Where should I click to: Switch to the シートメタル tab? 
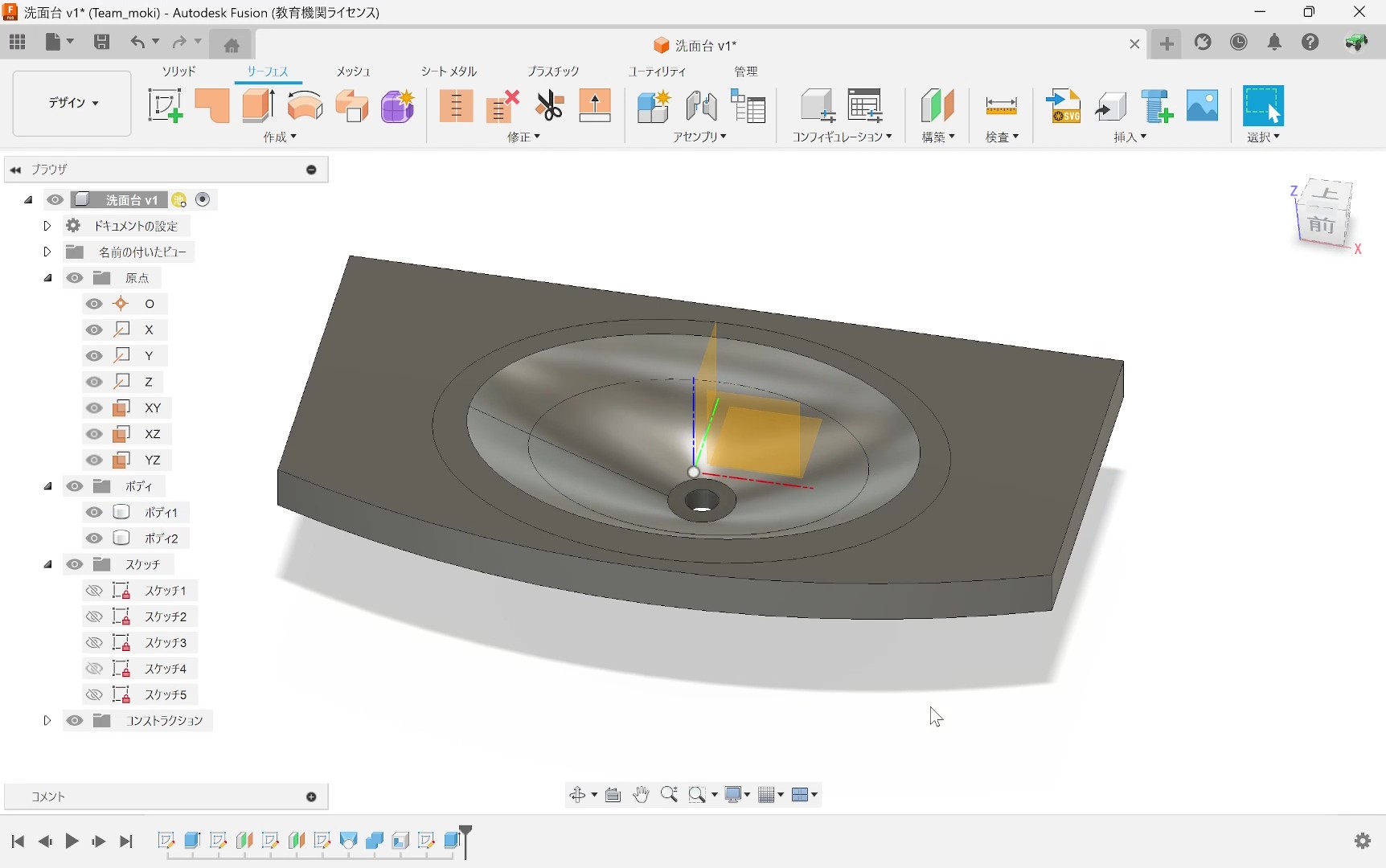click(x=449, y=72)
